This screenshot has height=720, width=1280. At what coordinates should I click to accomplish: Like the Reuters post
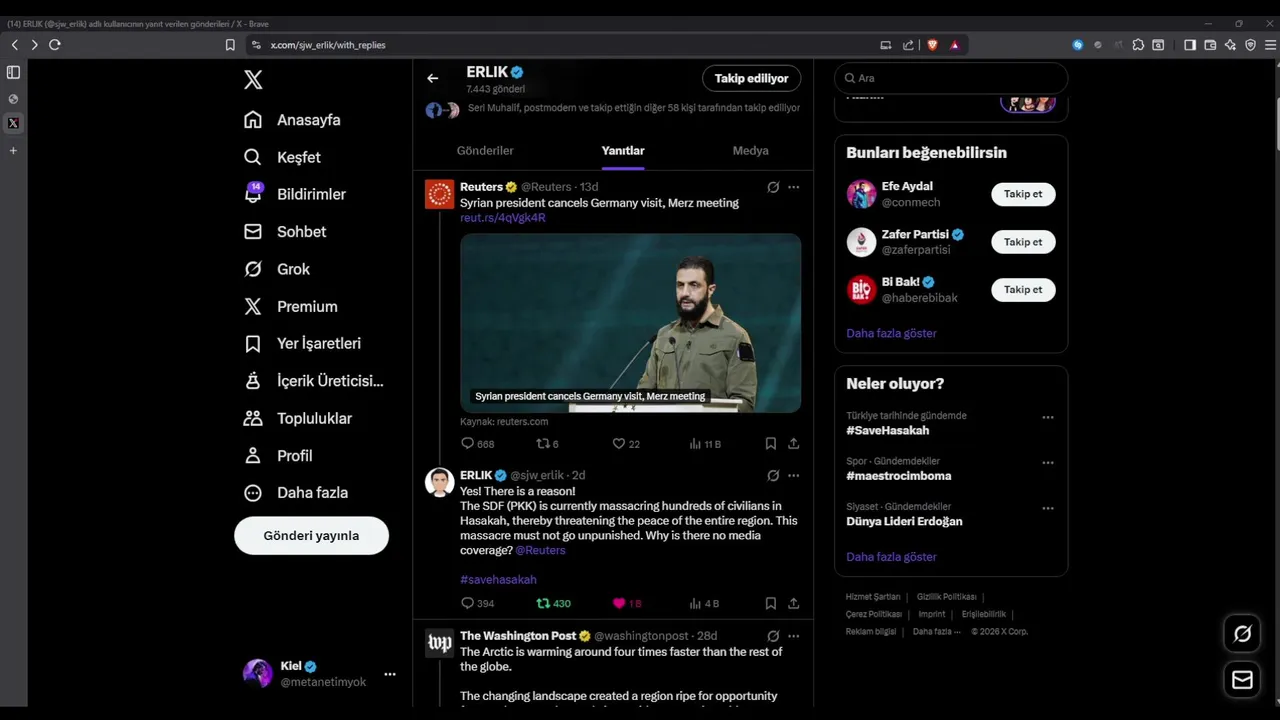(x=626, y=444)
